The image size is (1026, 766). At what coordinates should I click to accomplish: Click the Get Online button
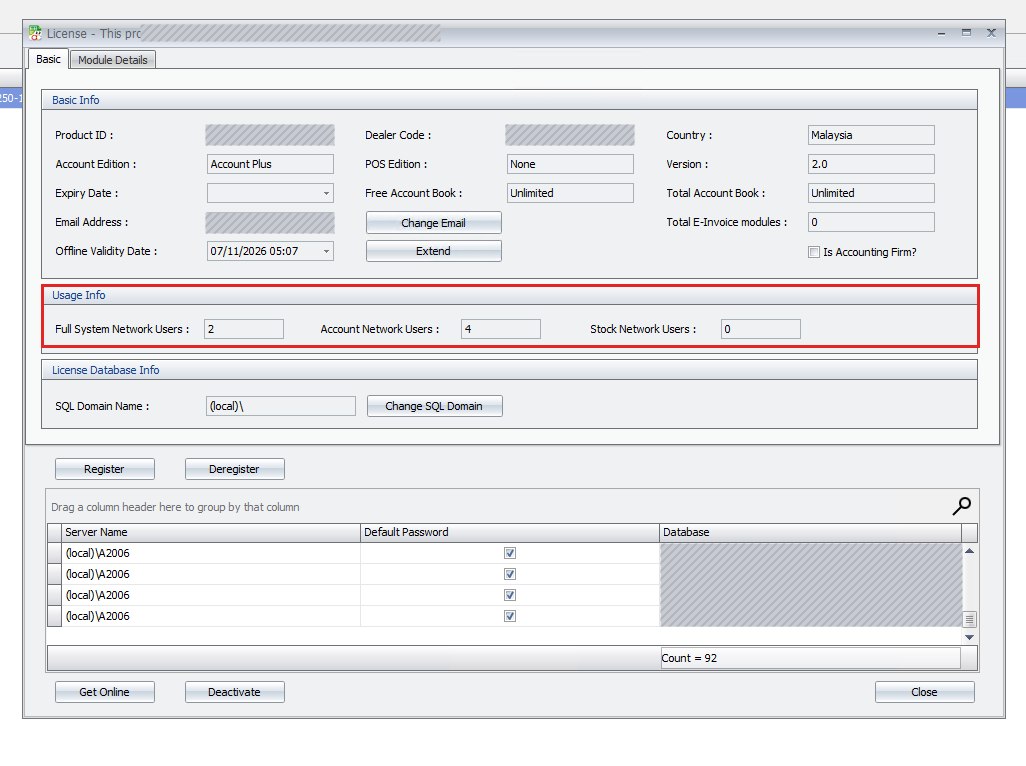point(105,692)
